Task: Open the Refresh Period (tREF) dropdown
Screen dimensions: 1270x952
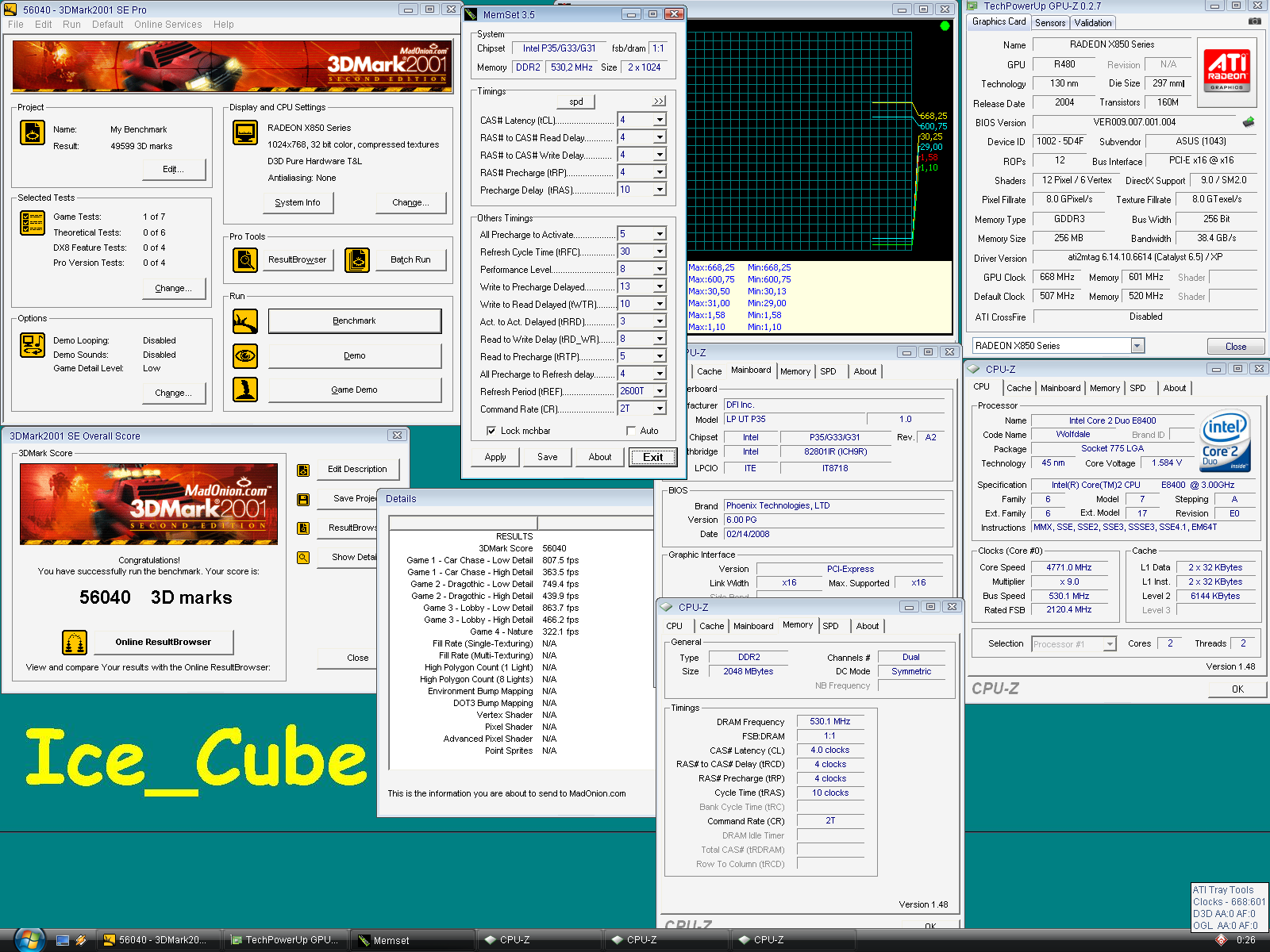Action: (660, 391)
